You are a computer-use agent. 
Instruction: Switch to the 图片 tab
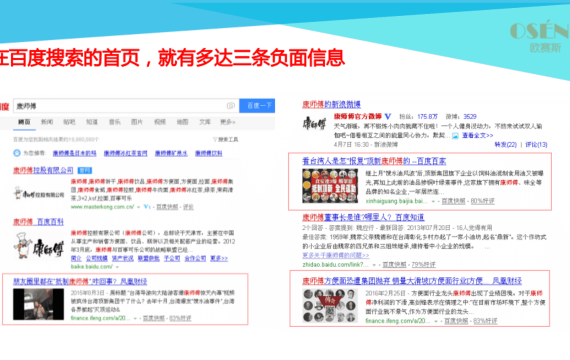(x=137, y=122)
